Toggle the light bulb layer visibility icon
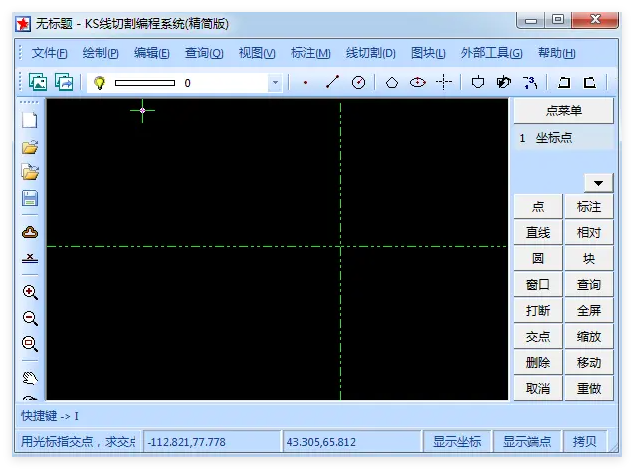This screenshot has height=469, width=634. pyautogui.click(x=99, y=83)
